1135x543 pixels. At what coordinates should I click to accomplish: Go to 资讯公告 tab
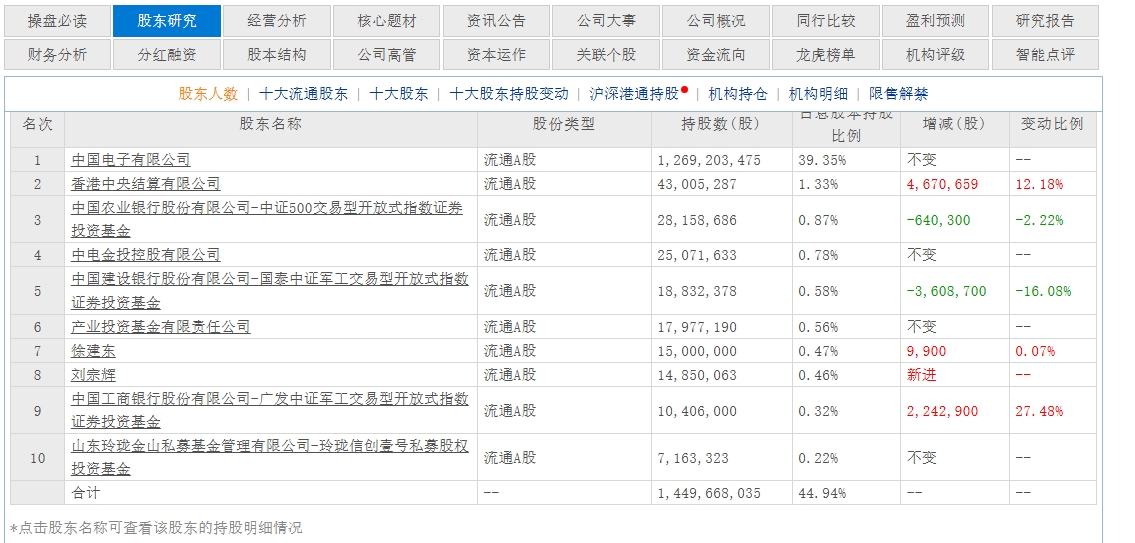(x=497, y=21)
